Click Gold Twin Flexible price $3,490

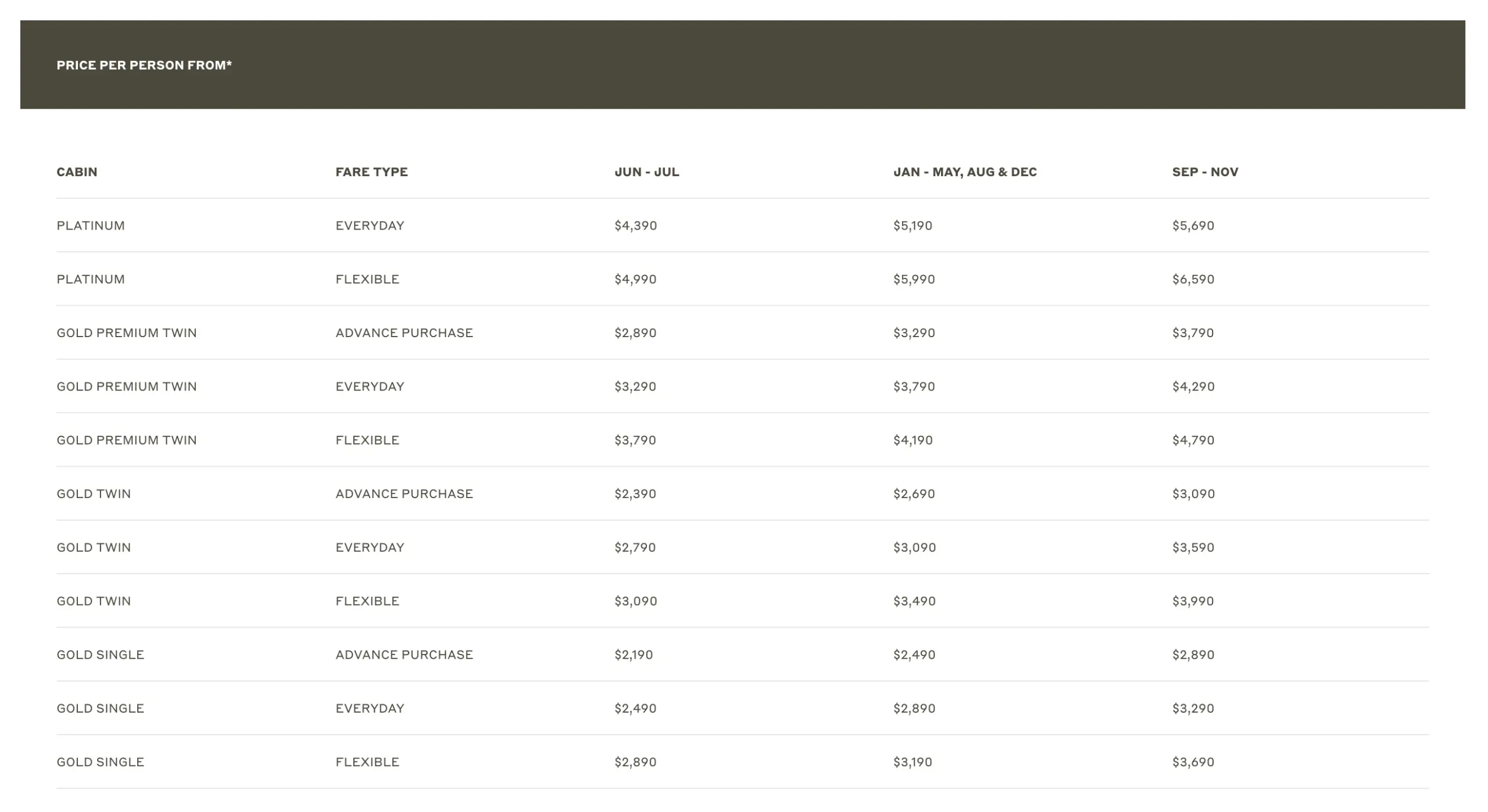click(x=914, y=601)
